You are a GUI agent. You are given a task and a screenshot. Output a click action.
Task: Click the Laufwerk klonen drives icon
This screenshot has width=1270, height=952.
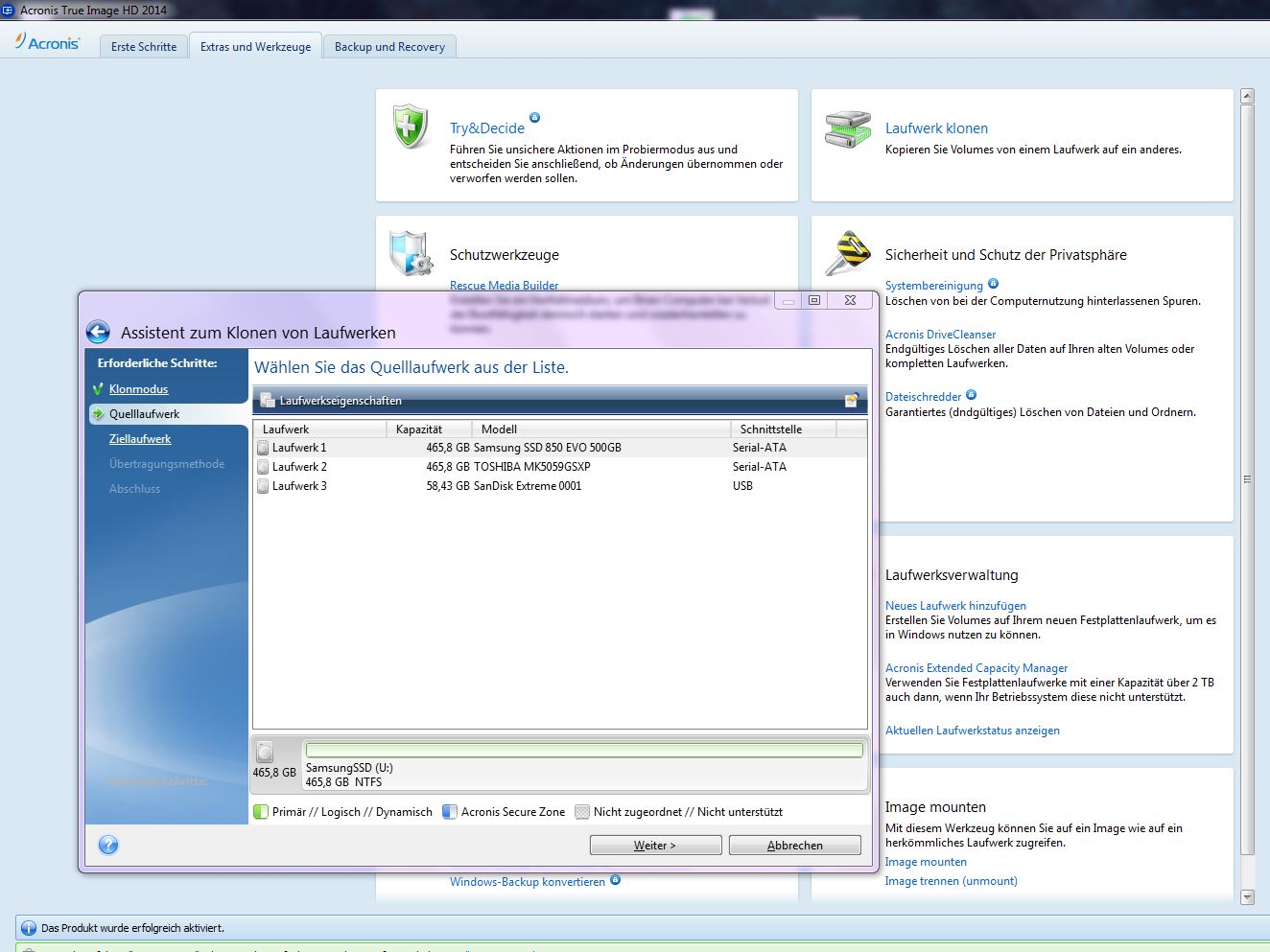pyautogui.click(x=848, y=128)
